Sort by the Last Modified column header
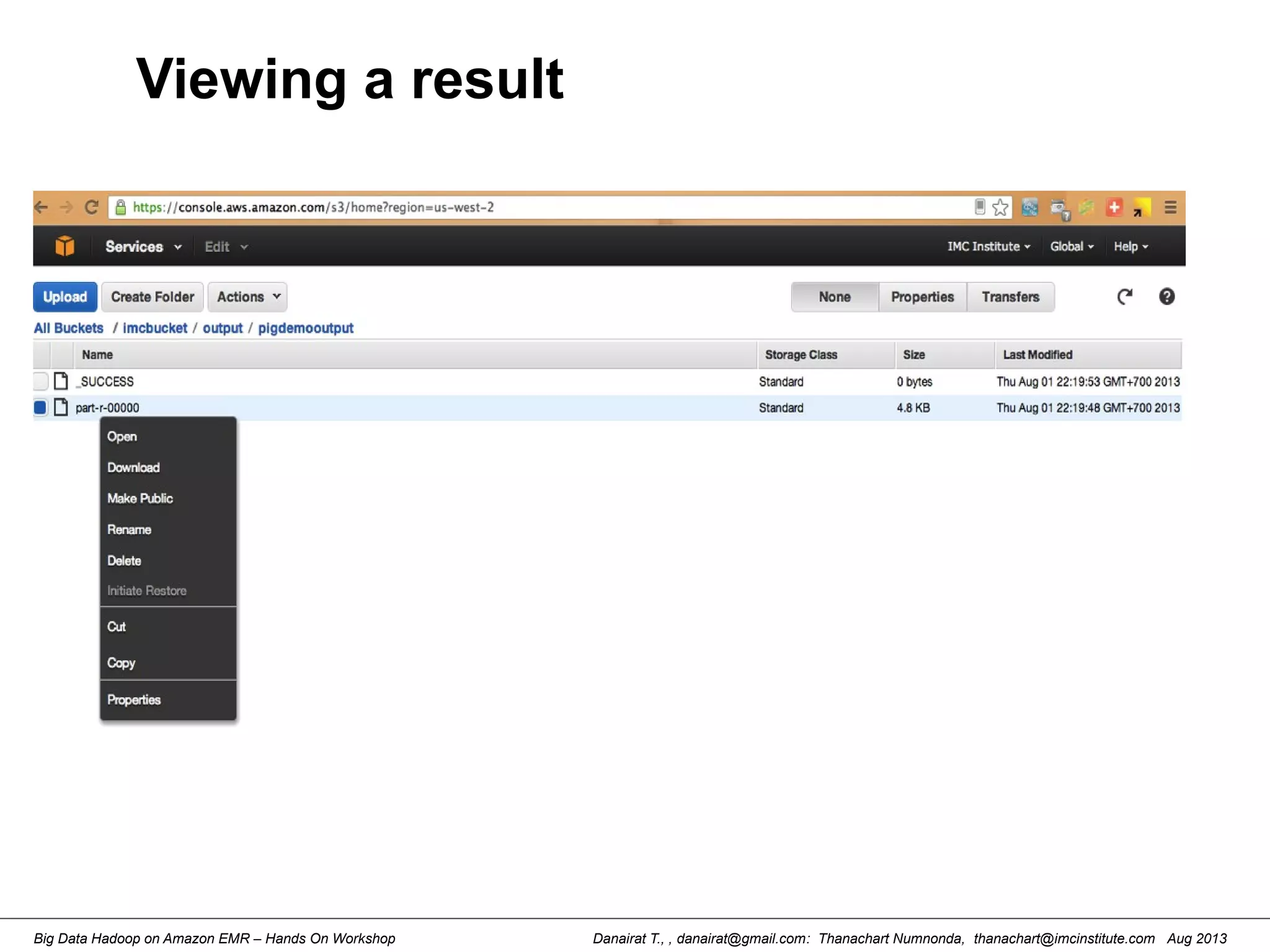The width and height of the screenshot is (1270, 952). tap(1089, 355)
